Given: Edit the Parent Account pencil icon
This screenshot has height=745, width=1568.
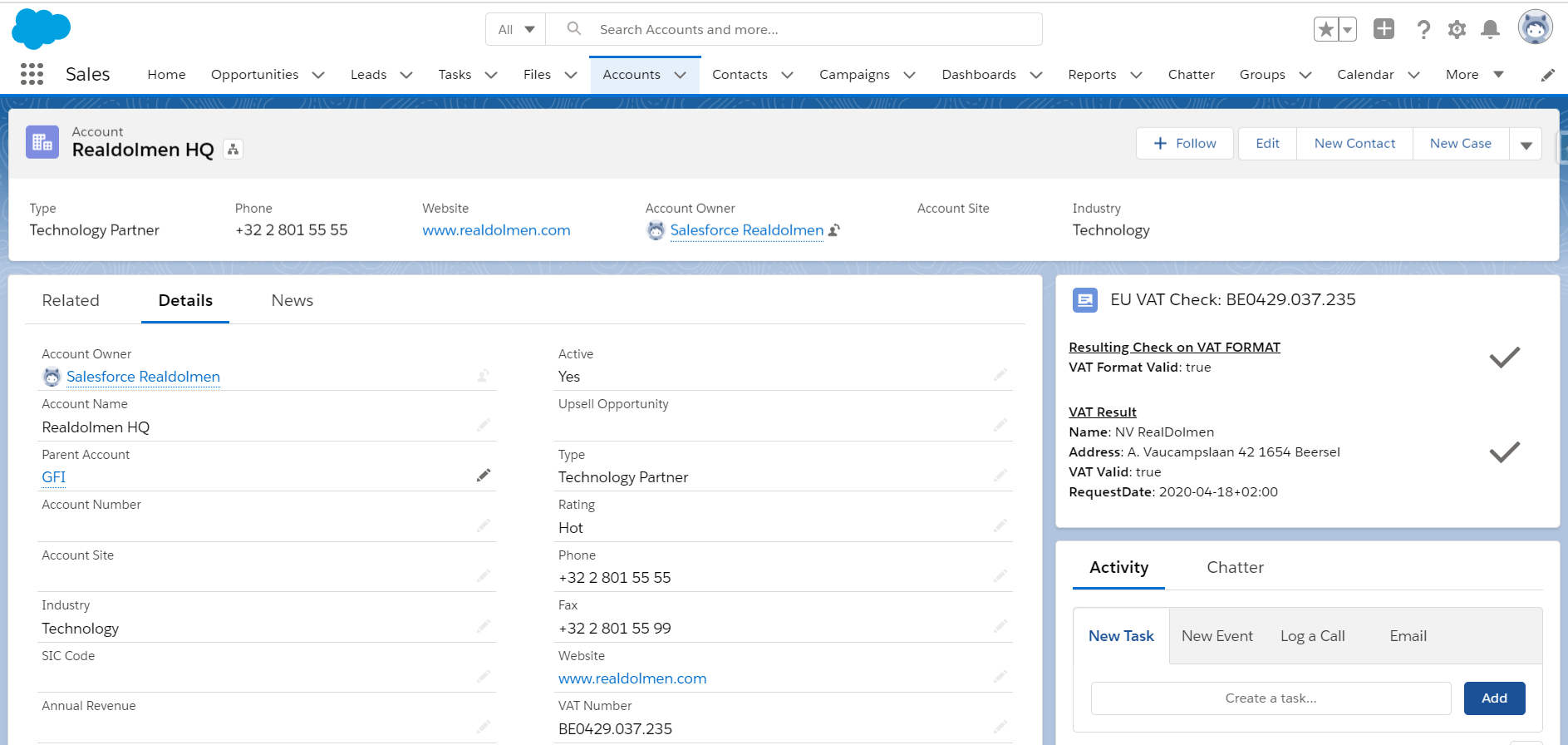Looking at the screenshot, I should (x=484, y=476).
